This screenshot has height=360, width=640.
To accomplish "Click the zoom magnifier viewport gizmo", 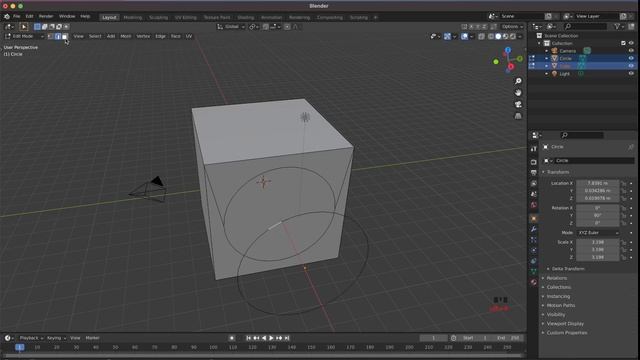I will coord(518,81).
